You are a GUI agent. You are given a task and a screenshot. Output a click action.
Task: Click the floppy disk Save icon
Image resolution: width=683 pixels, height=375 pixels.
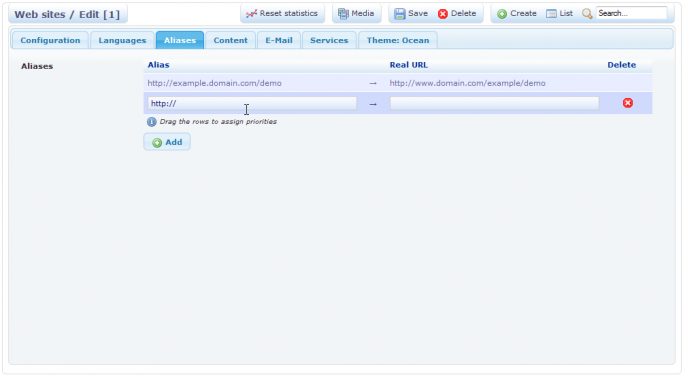400,14
